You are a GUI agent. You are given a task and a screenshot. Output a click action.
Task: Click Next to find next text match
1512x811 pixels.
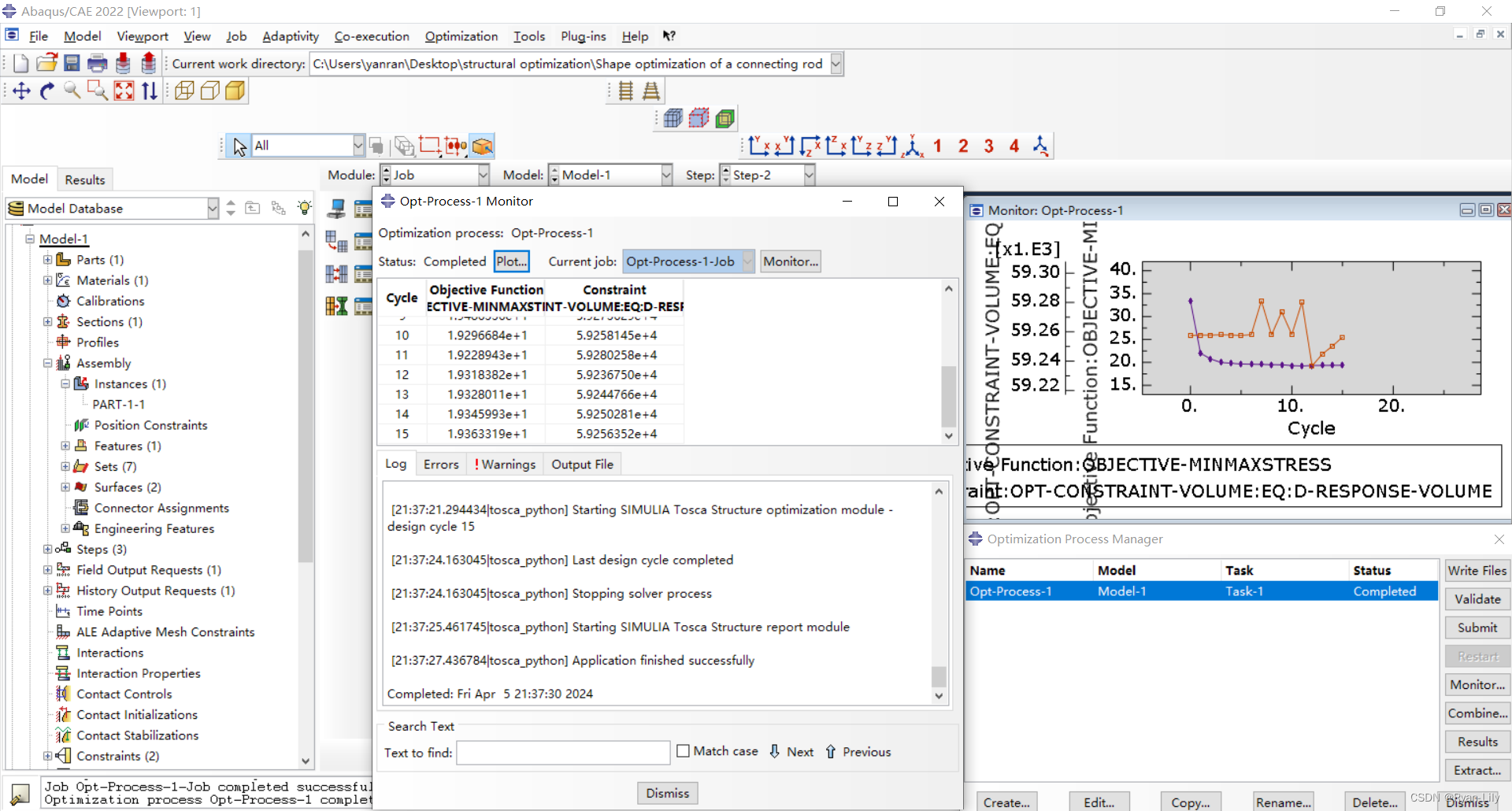point(791,752)
